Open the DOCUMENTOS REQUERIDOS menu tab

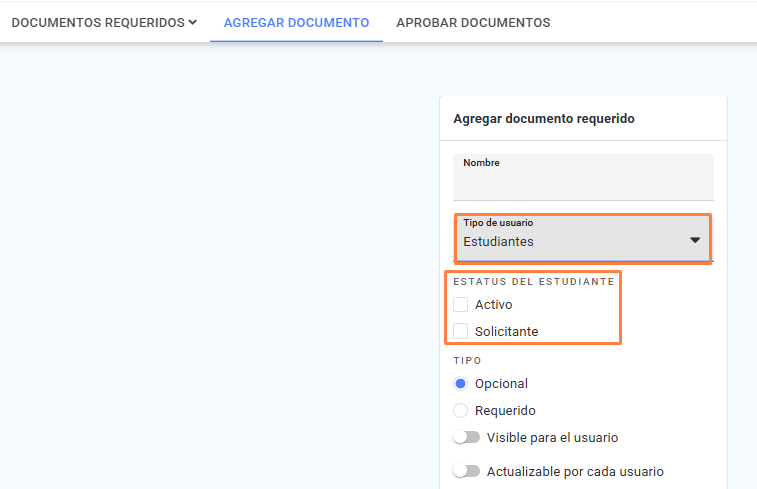click(x=104, y=23)
